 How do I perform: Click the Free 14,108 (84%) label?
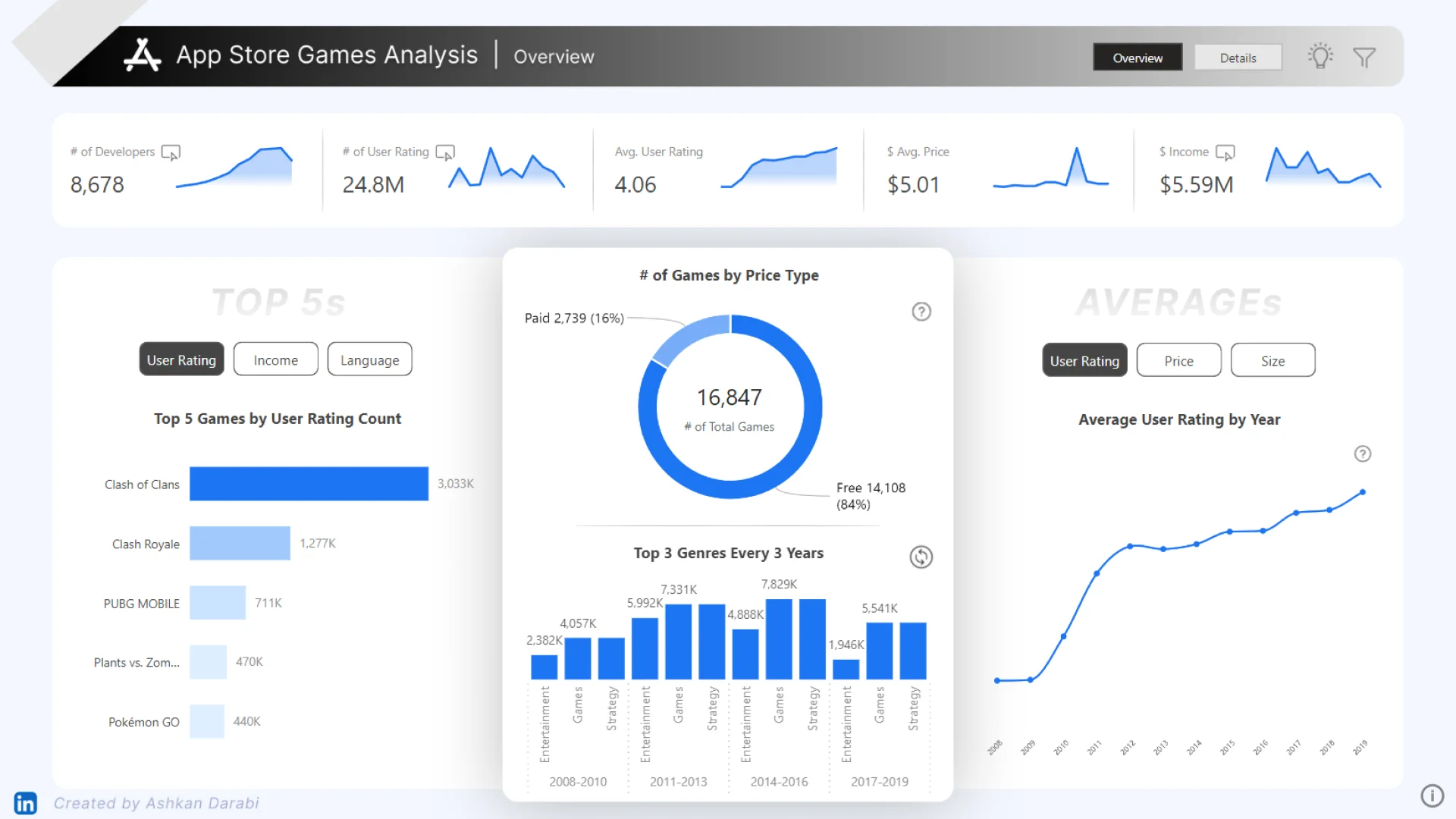coord(871,496)
